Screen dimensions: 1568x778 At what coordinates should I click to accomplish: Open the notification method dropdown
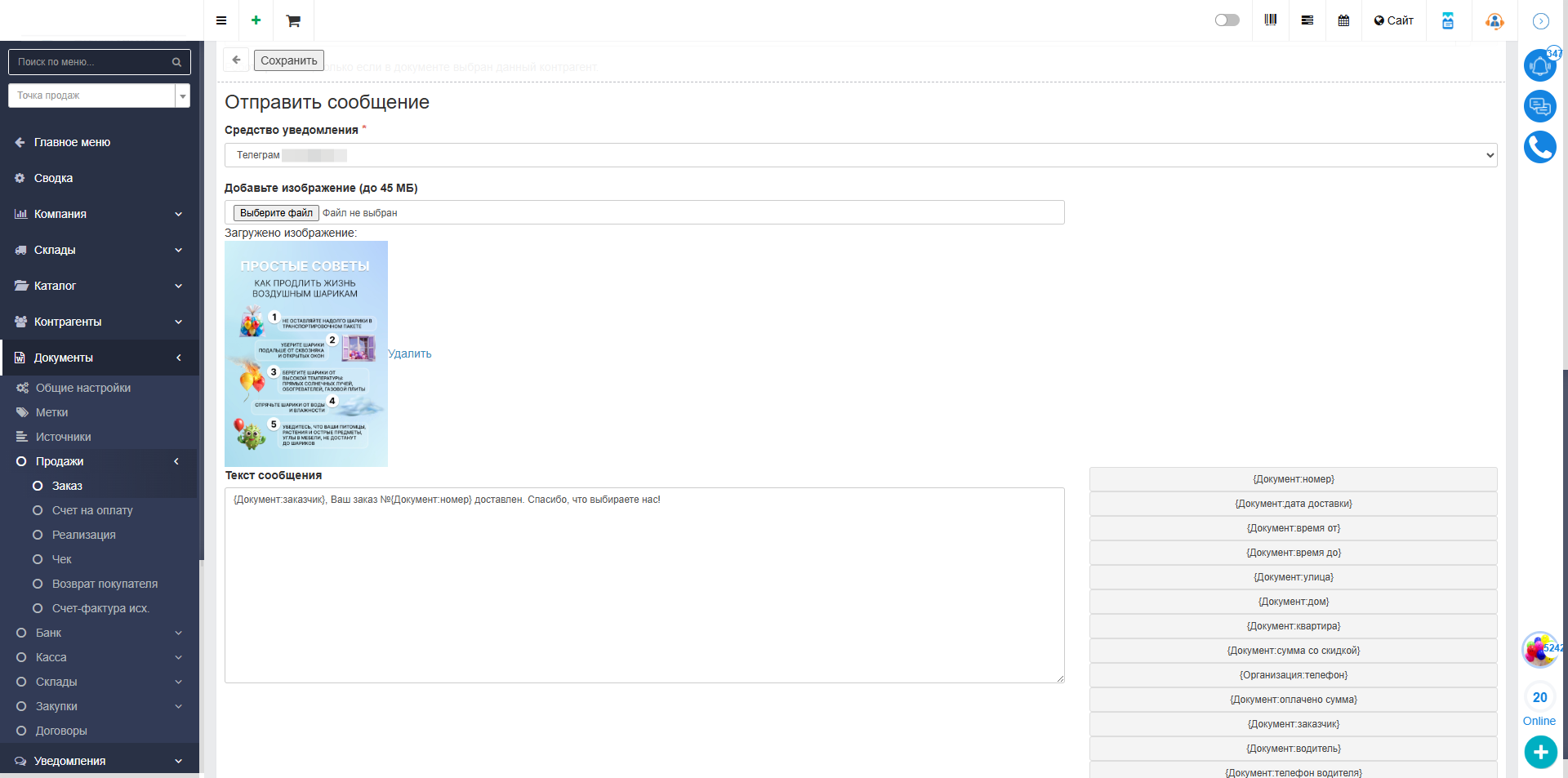coord(860,155)
